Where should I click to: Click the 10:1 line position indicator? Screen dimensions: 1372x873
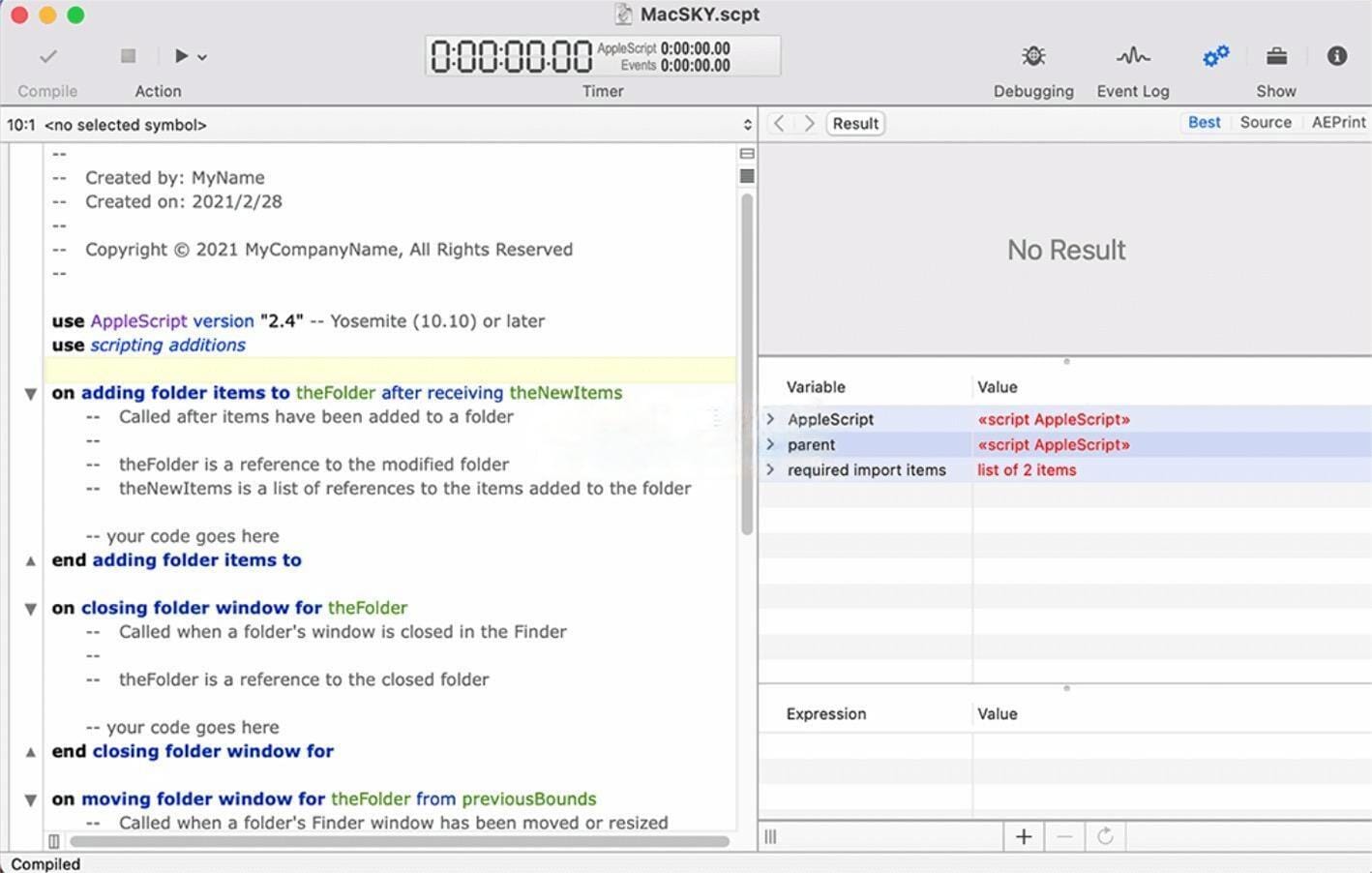click(x=20, y=125)
